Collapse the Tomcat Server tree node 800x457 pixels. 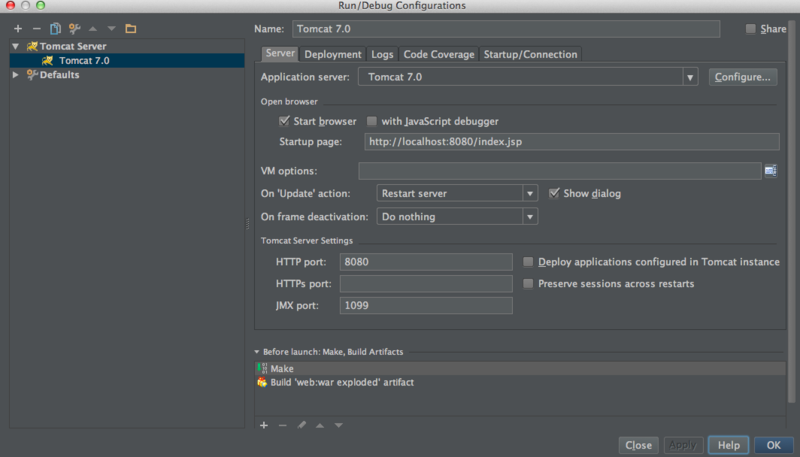pyautogui.click(x=16, y=46)
